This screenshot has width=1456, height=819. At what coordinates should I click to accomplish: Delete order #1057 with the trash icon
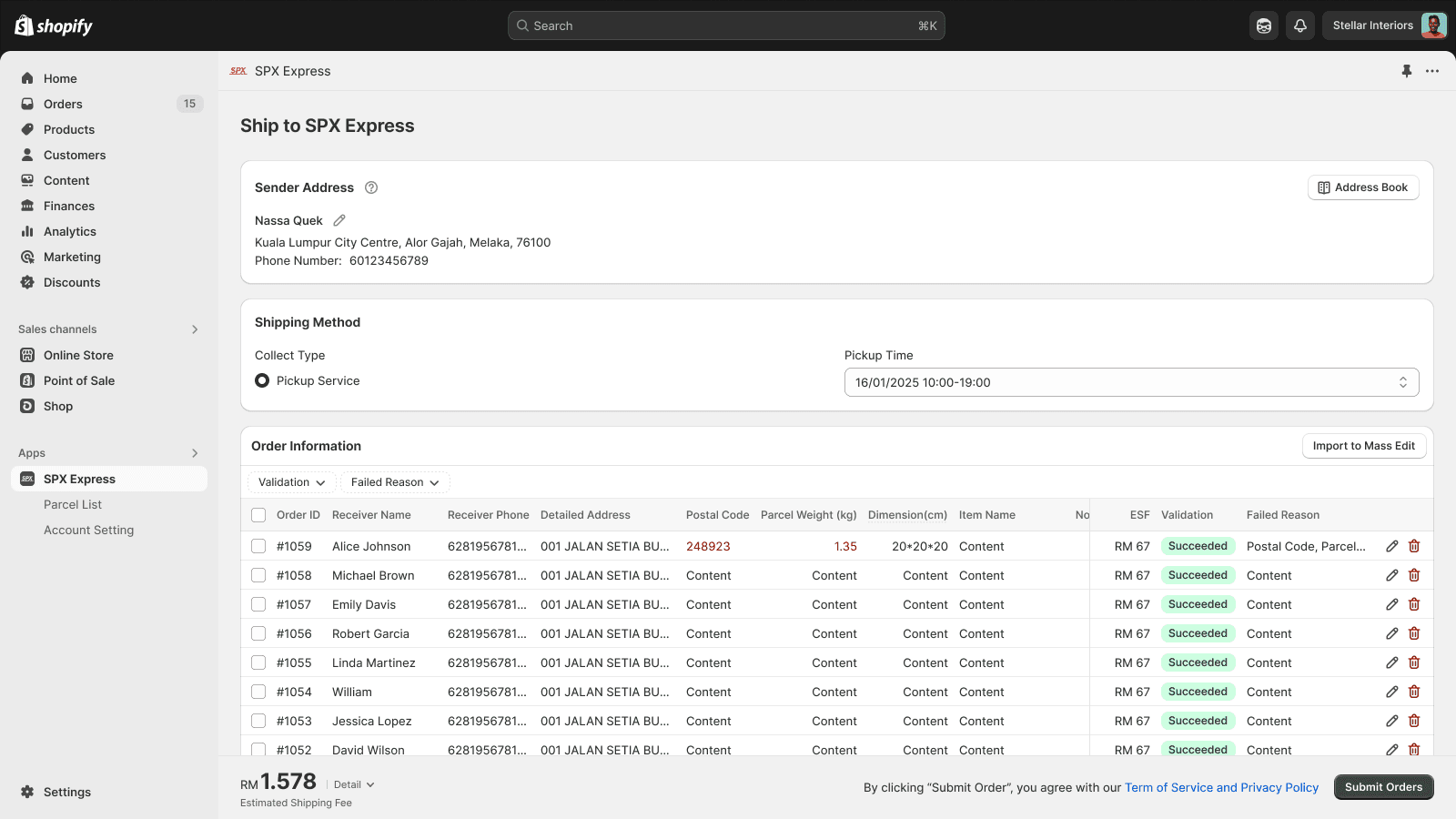(1414, 604)
